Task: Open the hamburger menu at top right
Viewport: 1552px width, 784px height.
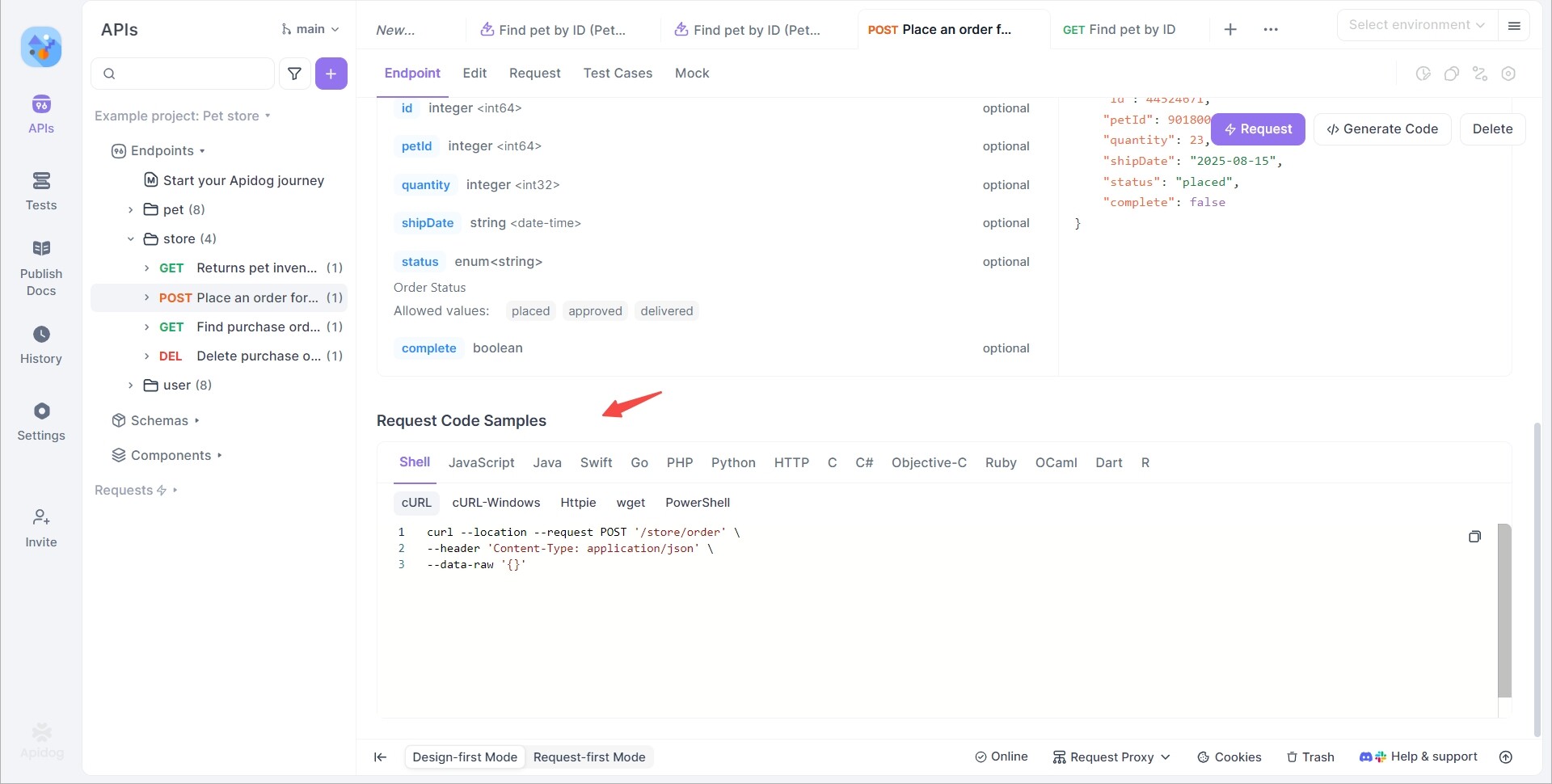Action: tap(1514, 26)
